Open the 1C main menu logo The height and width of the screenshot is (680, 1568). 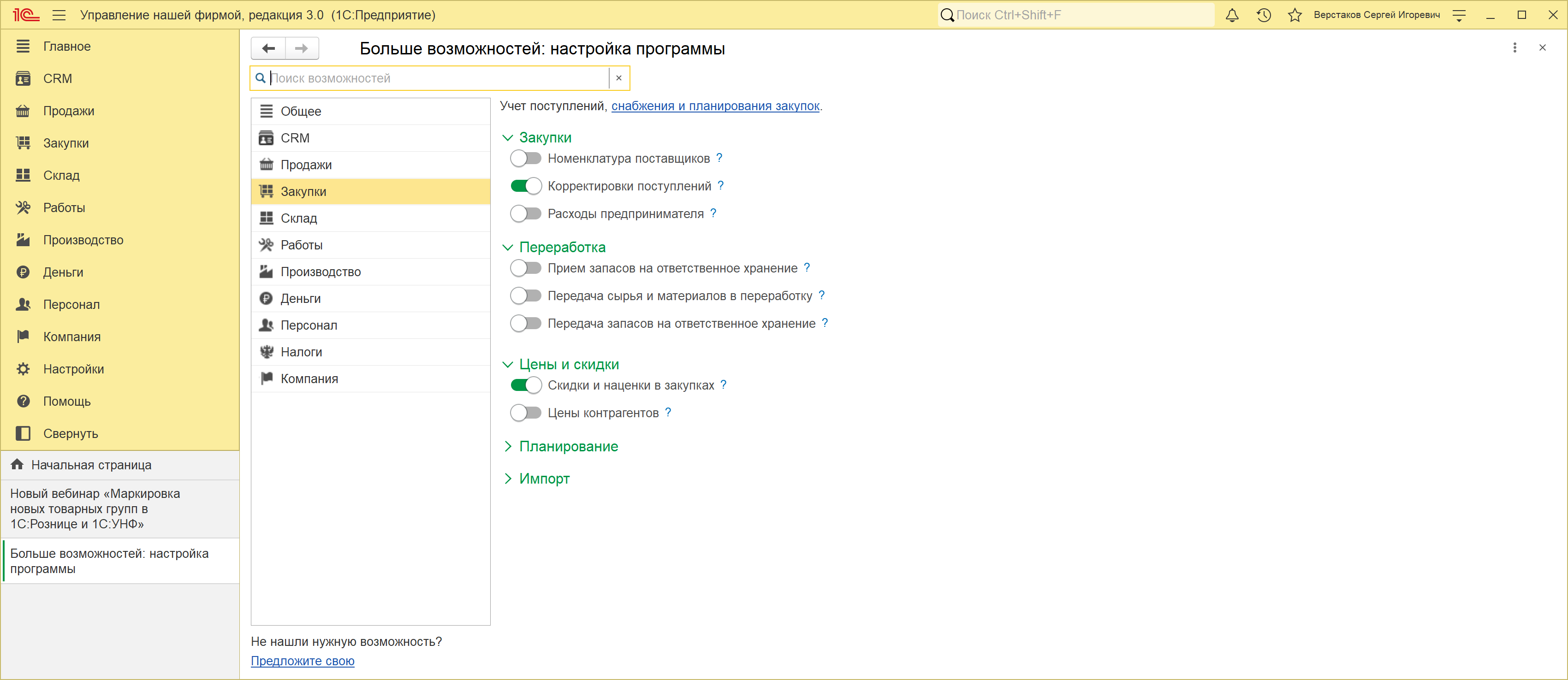pyautogui.click(x=25, y=15)
